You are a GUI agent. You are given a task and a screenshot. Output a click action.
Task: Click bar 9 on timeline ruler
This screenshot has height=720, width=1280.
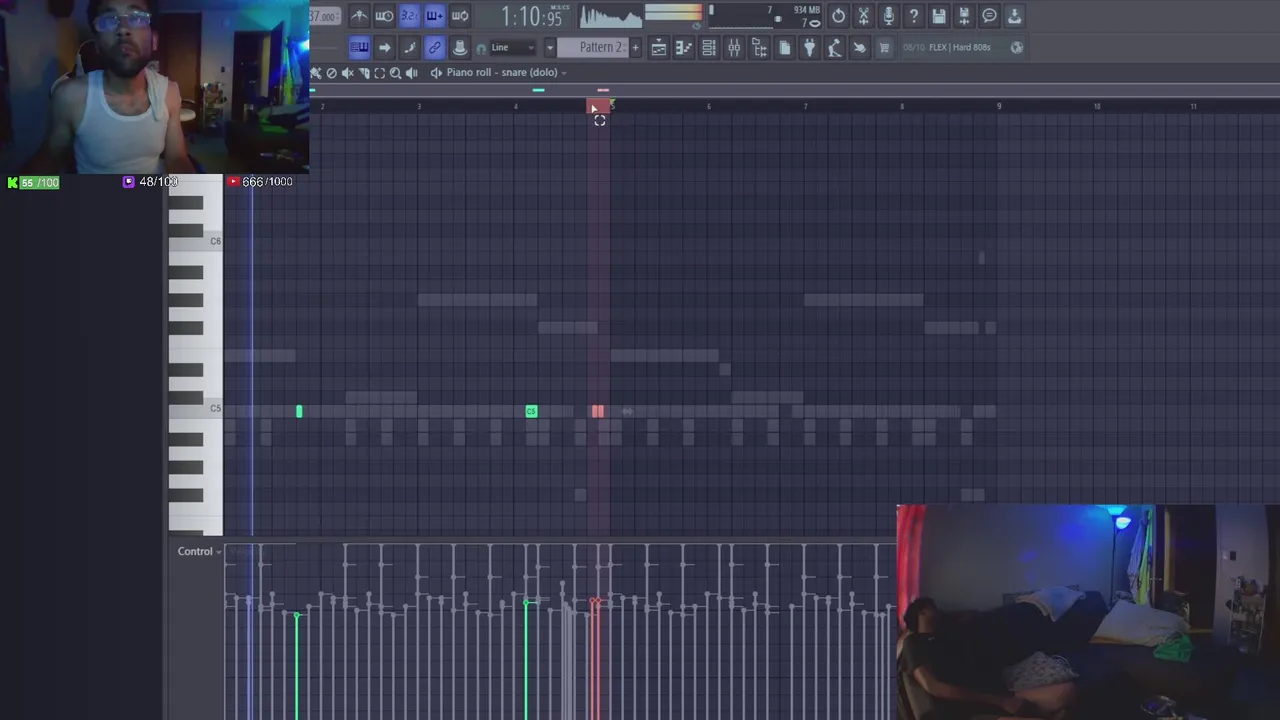pyautogui.click(x=998, y=106)
